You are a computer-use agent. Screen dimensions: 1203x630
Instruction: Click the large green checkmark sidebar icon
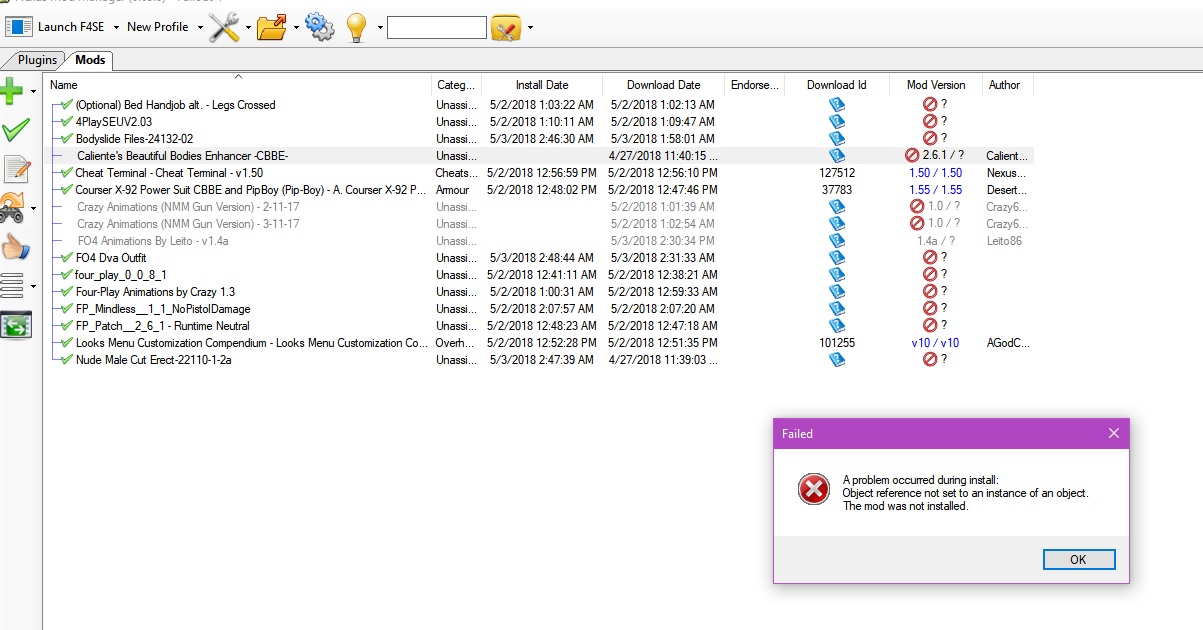[15, 129]
